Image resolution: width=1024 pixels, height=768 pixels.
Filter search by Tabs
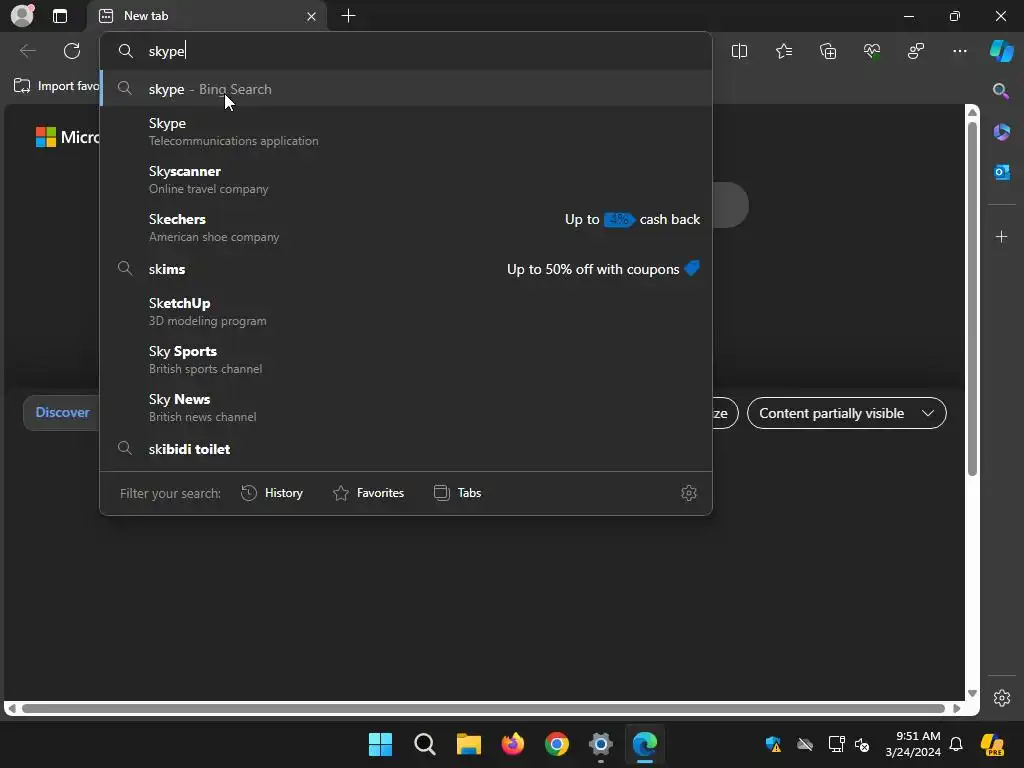point(457,493)
